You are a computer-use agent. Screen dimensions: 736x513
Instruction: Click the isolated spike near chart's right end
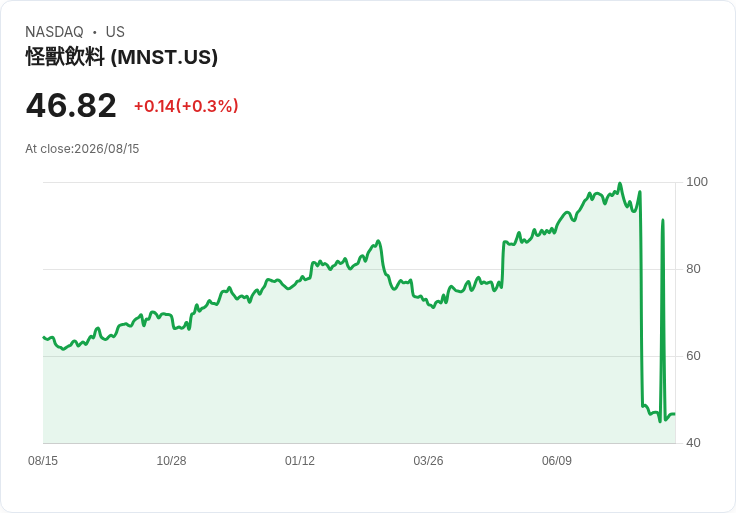click(662, 221)
